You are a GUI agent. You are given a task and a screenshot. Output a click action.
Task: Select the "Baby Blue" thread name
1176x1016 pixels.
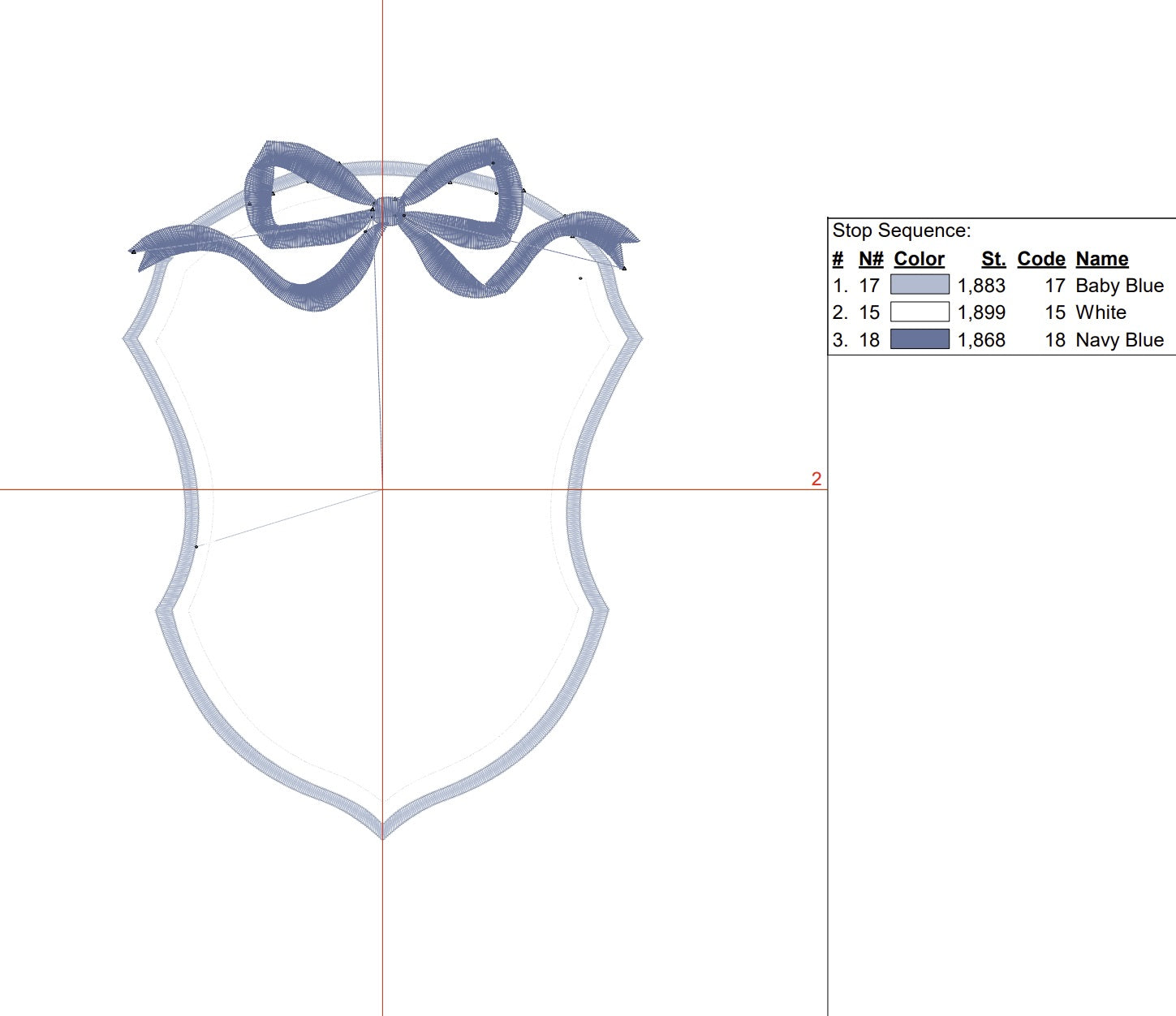(x=1119, y=286)
